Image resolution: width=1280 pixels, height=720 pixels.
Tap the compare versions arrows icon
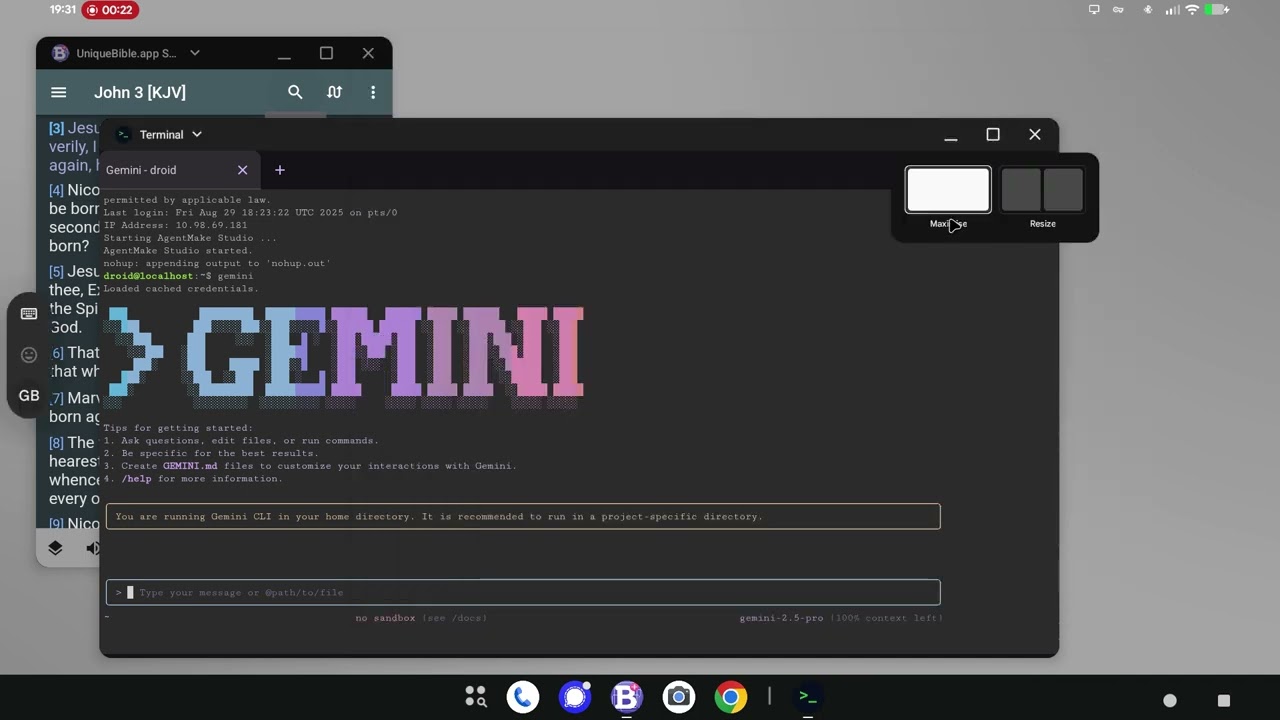335,92
